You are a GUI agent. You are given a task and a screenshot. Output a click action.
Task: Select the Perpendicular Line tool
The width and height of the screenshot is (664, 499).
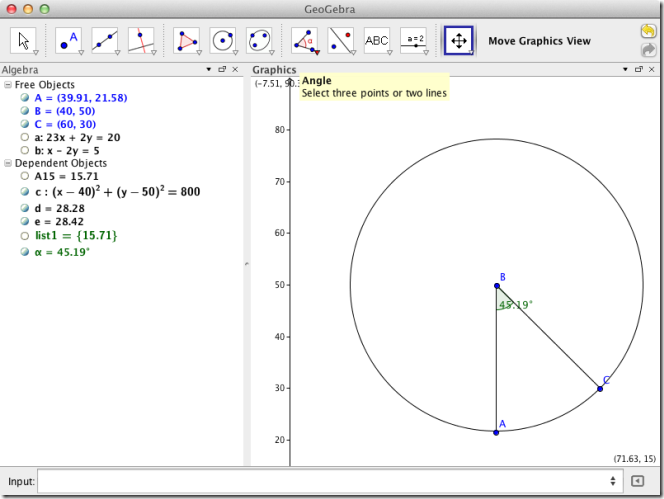(x=141, y=41)
